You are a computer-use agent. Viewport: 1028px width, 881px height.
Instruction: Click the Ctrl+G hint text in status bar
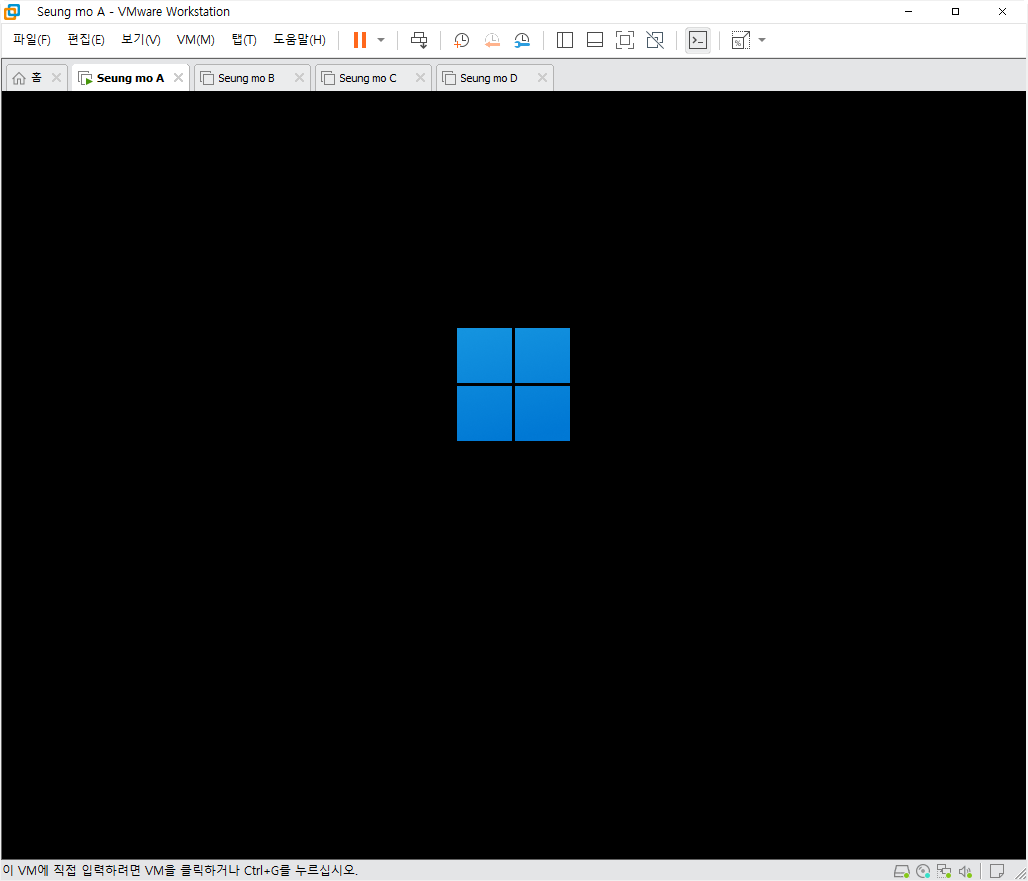(179, 871)
